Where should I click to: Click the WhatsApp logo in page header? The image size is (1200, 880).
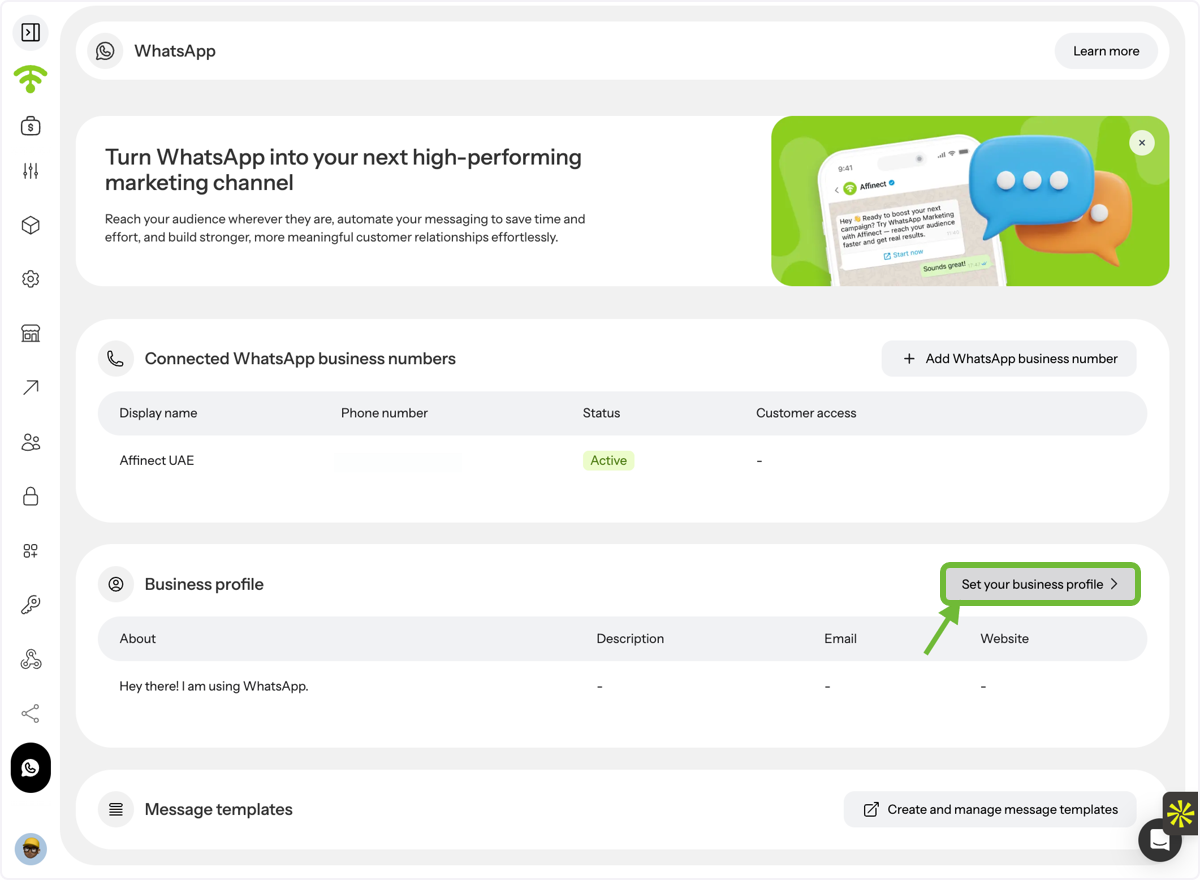[105, 51]
